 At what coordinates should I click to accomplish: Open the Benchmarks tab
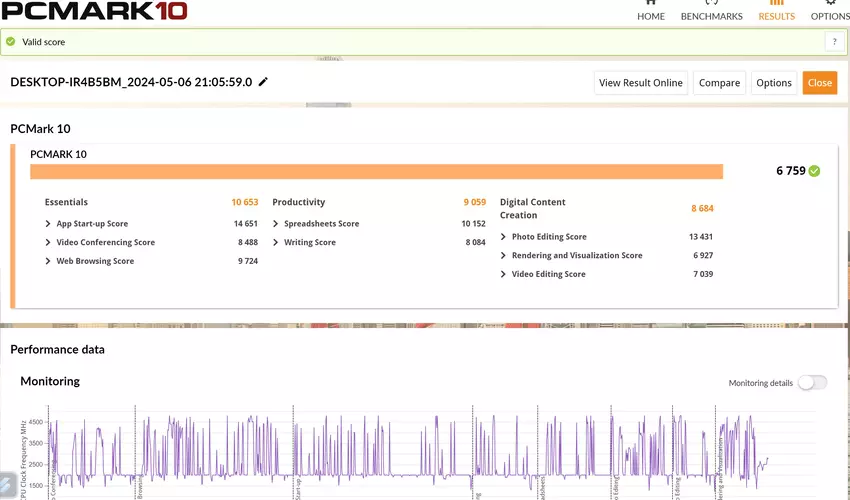point(711,16)
